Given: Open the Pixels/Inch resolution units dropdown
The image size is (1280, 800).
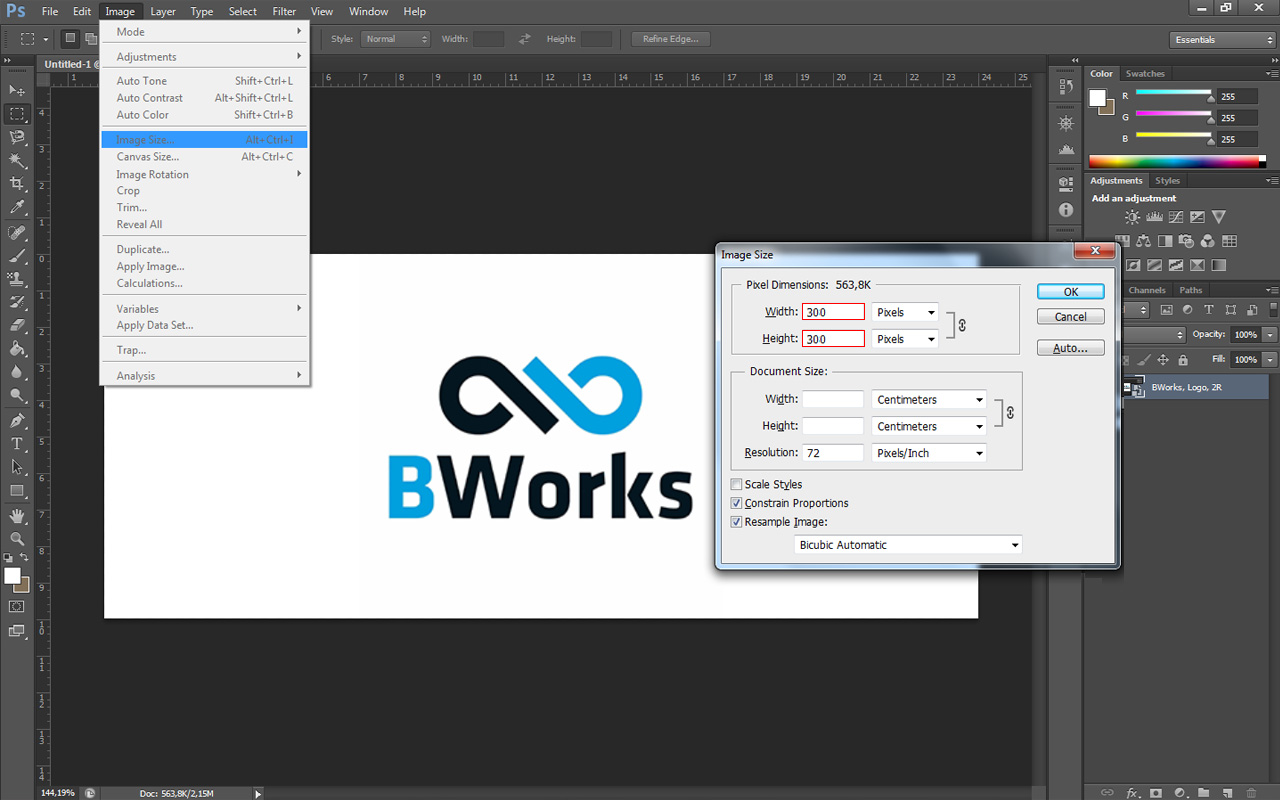Looking at the screenshot, I should [929, 453].
